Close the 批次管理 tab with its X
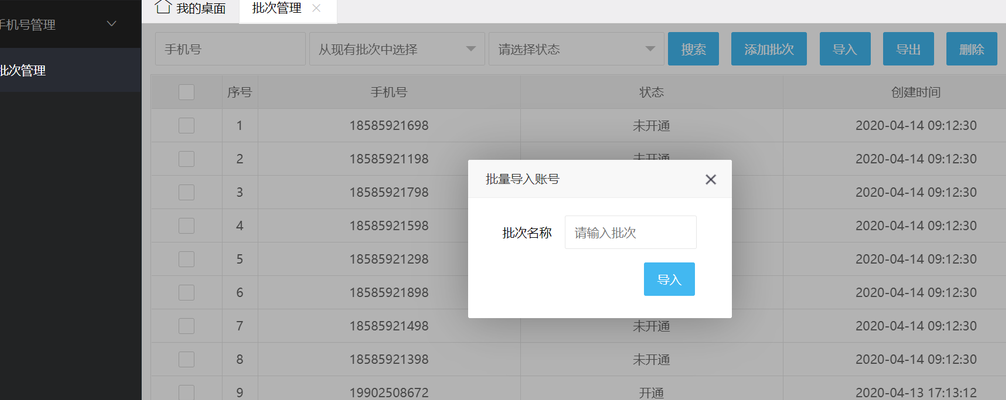The width and height of the screenshot is (1006, 400). click(x=316, y=8)
